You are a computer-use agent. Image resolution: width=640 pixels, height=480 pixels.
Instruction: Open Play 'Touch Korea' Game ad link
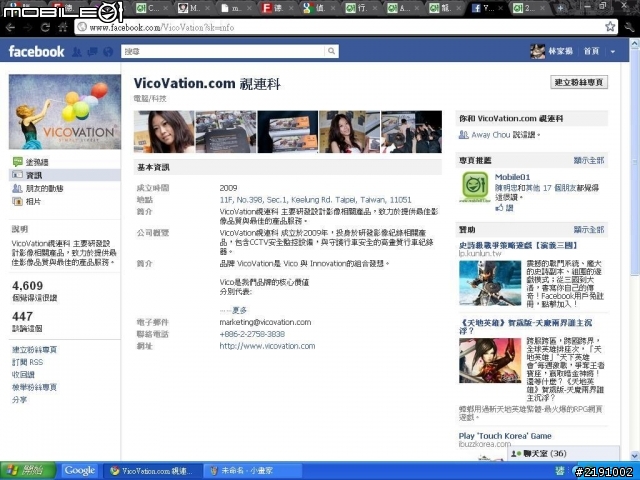coord(505,436)
